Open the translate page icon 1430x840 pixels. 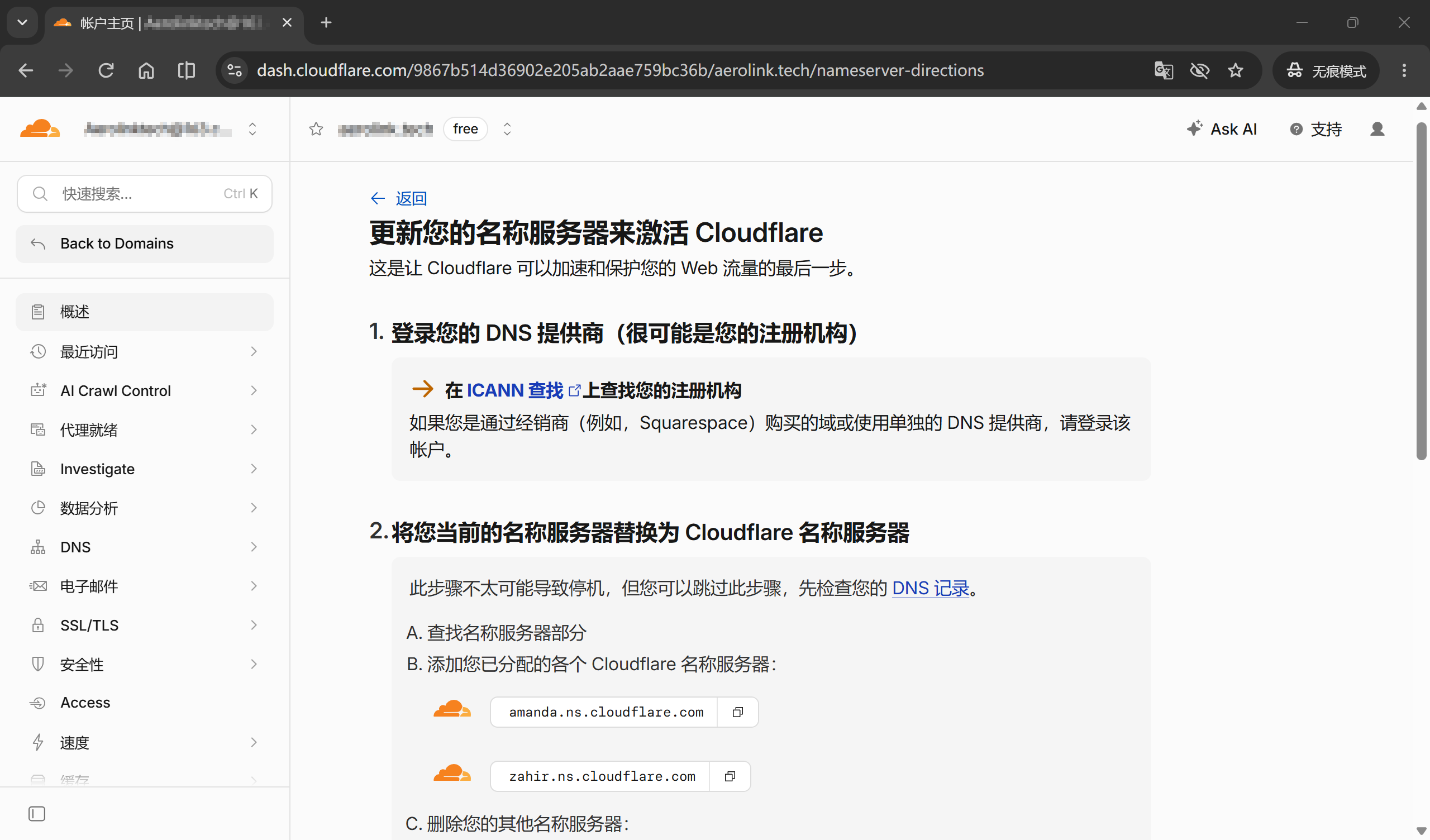click(1164, 70)
